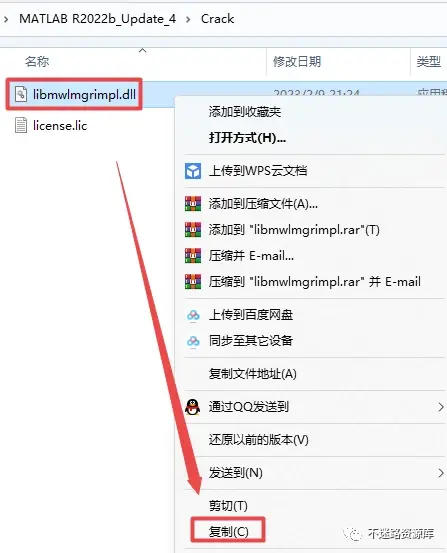This screenshot has height=553, width=447.
Task: Open path dropdown chevron before Crack
Action: 188,19
